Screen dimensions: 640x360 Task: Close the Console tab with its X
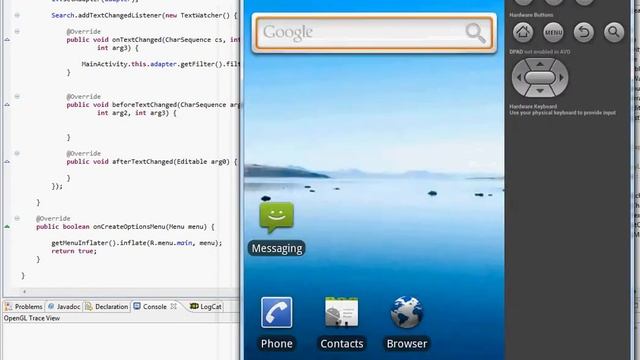point(173,306)
